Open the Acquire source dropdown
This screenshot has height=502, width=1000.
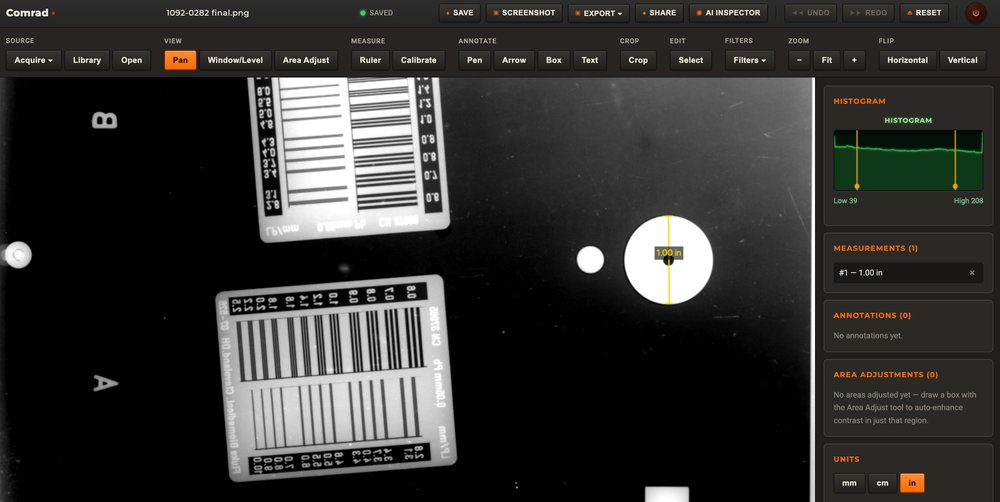34,60
